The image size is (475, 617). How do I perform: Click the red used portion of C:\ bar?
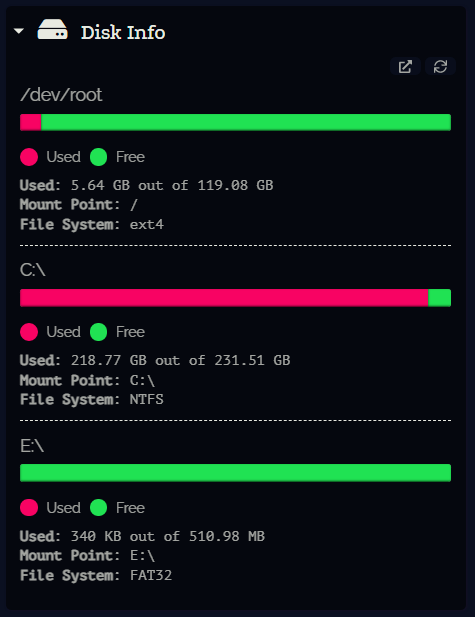(x=224, y=298)
